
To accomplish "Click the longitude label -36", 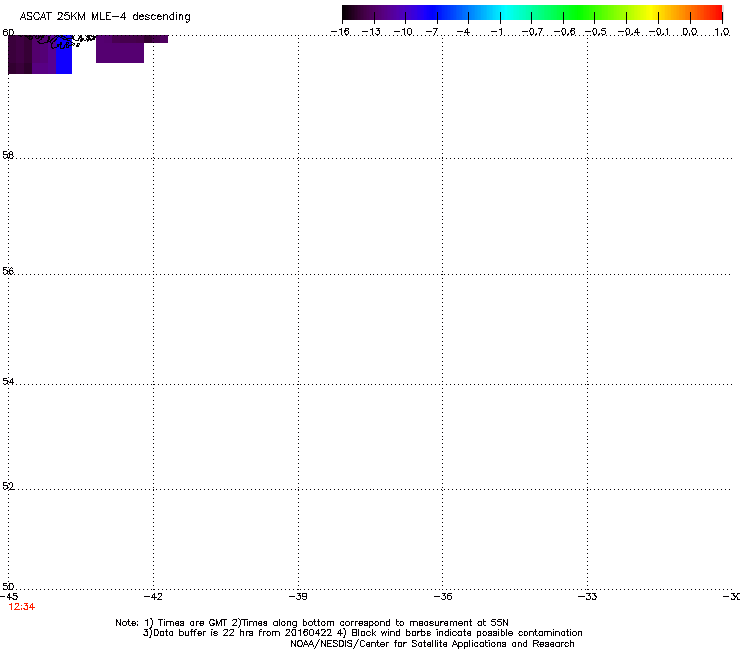I will (443, 597).
